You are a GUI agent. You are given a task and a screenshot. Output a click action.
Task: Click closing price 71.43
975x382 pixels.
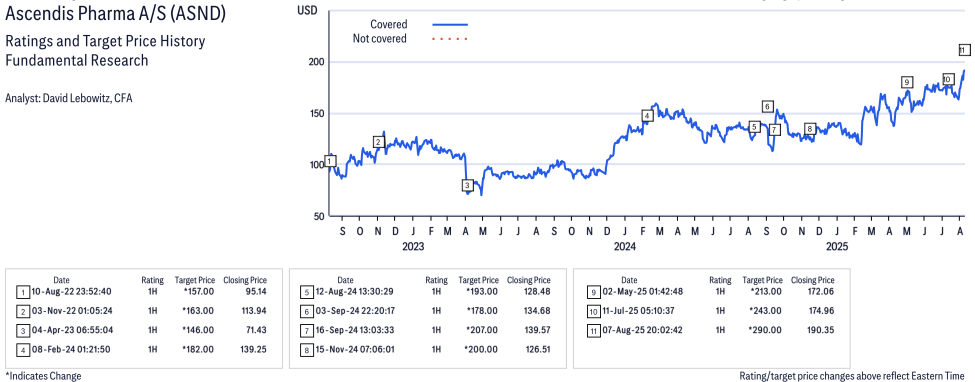click(x=256, y=330)
